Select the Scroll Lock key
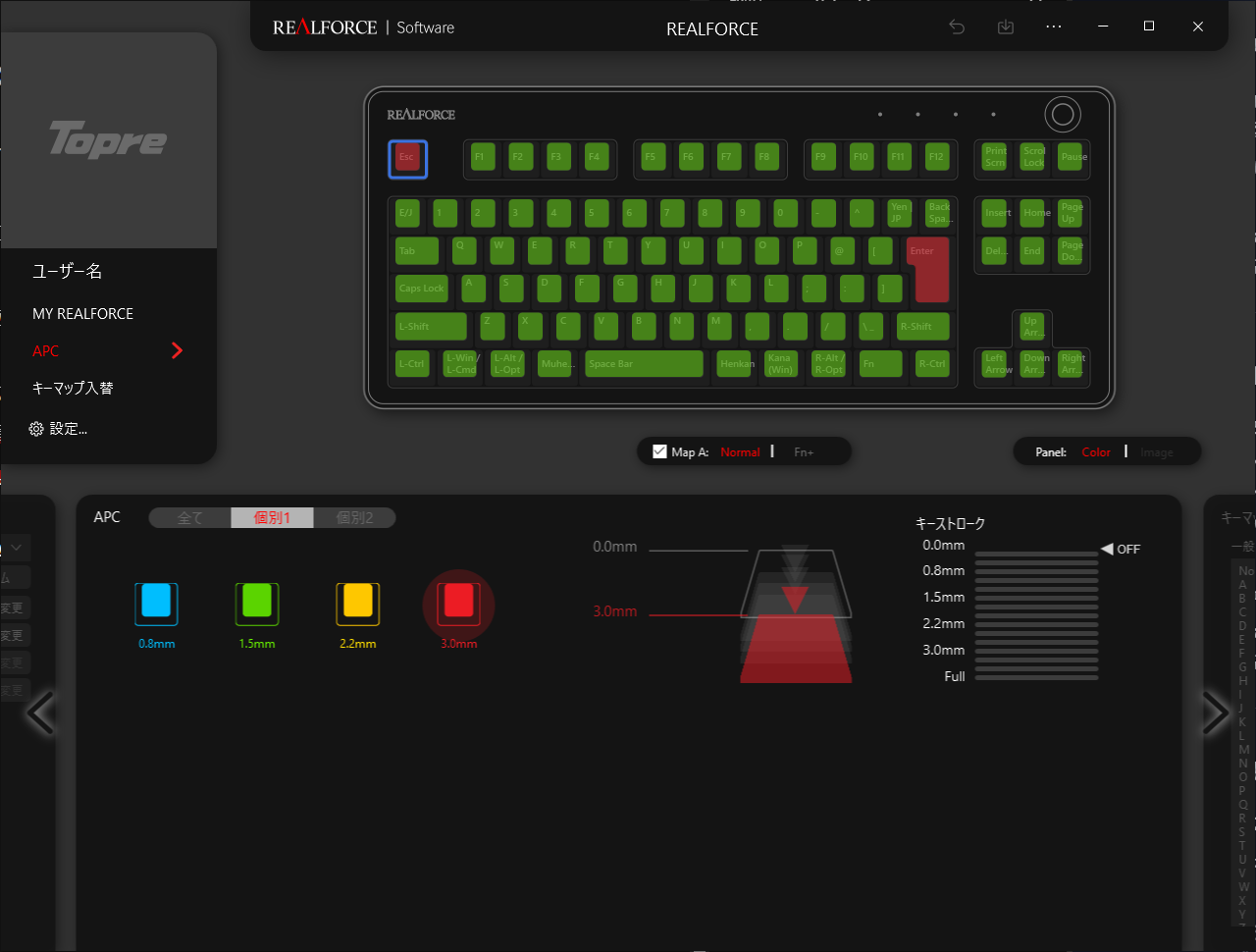 tap(1032, 157)
